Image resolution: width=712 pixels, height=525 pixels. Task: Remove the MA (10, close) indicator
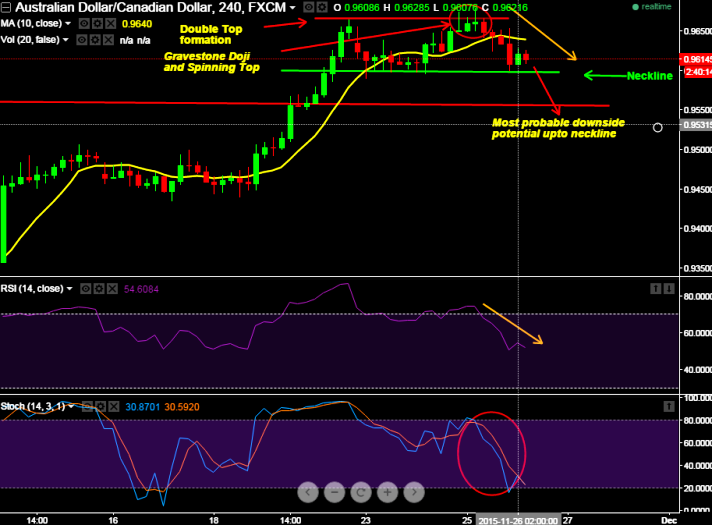coord(110,24)
